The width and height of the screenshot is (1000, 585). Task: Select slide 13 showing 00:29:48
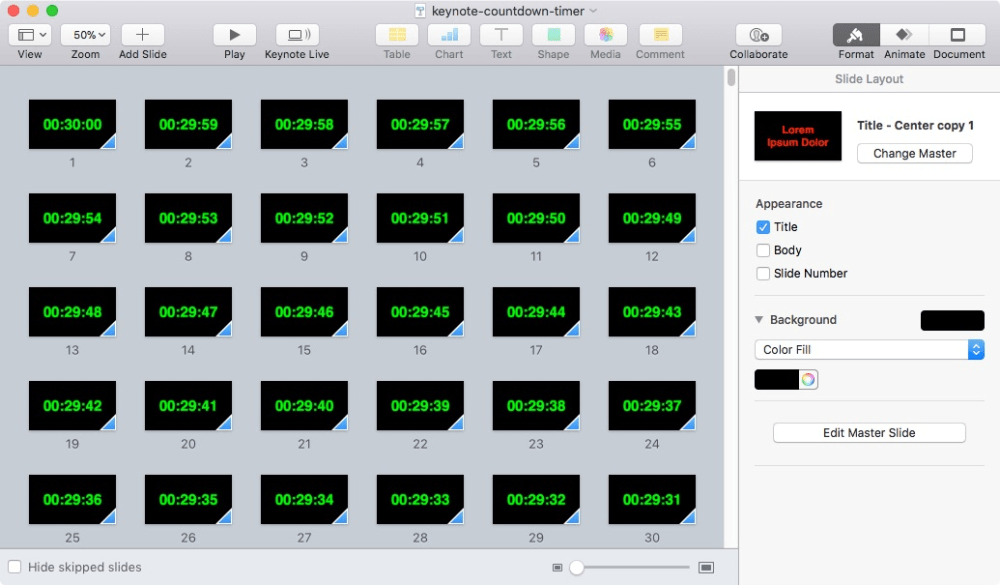point(72,311)
